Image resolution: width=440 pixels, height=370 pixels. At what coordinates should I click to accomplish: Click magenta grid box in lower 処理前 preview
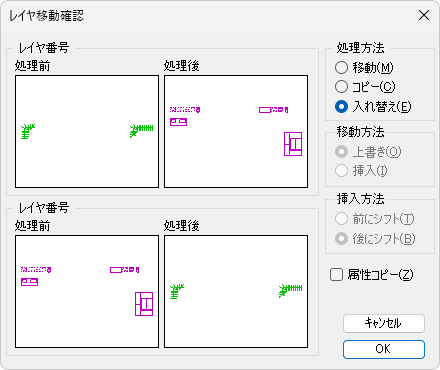point(144,304)
